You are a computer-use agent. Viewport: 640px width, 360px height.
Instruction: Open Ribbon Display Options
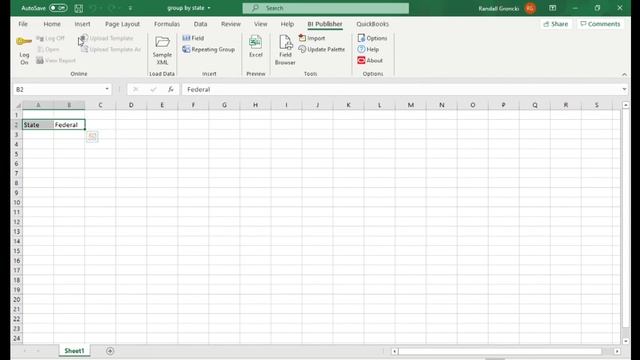click(552, 8)
